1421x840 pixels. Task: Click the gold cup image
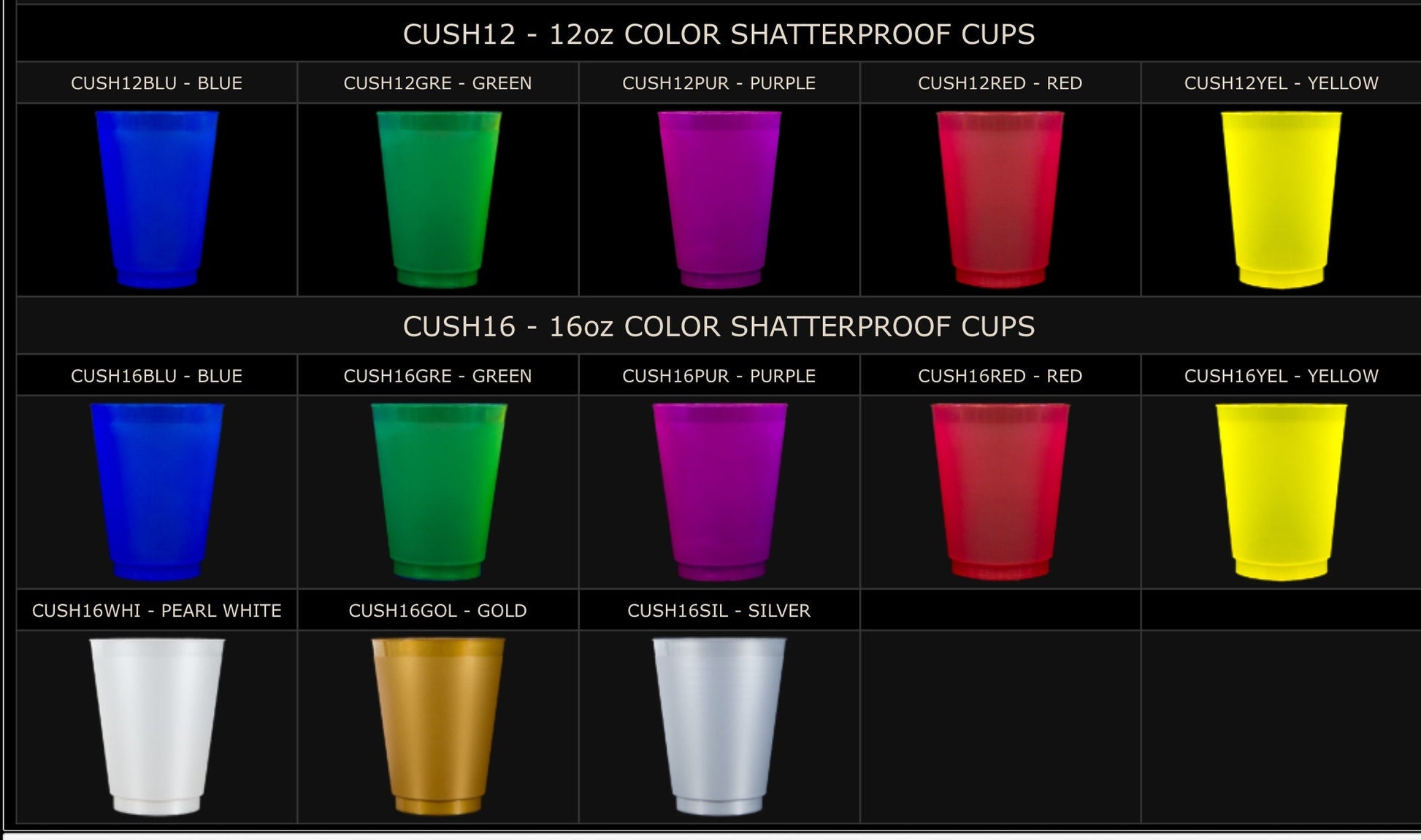(x=438, y=727)
